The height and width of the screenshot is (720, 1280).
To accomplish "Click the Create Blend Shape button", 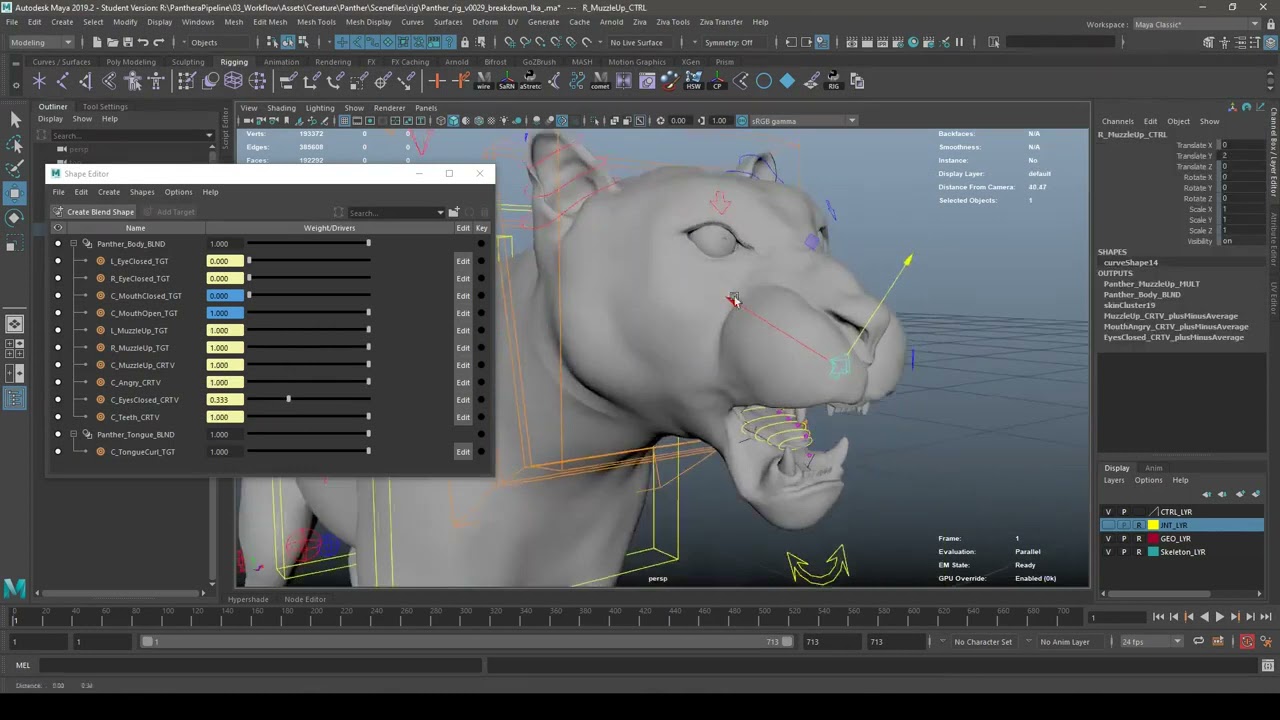I will tap(94, 212).
